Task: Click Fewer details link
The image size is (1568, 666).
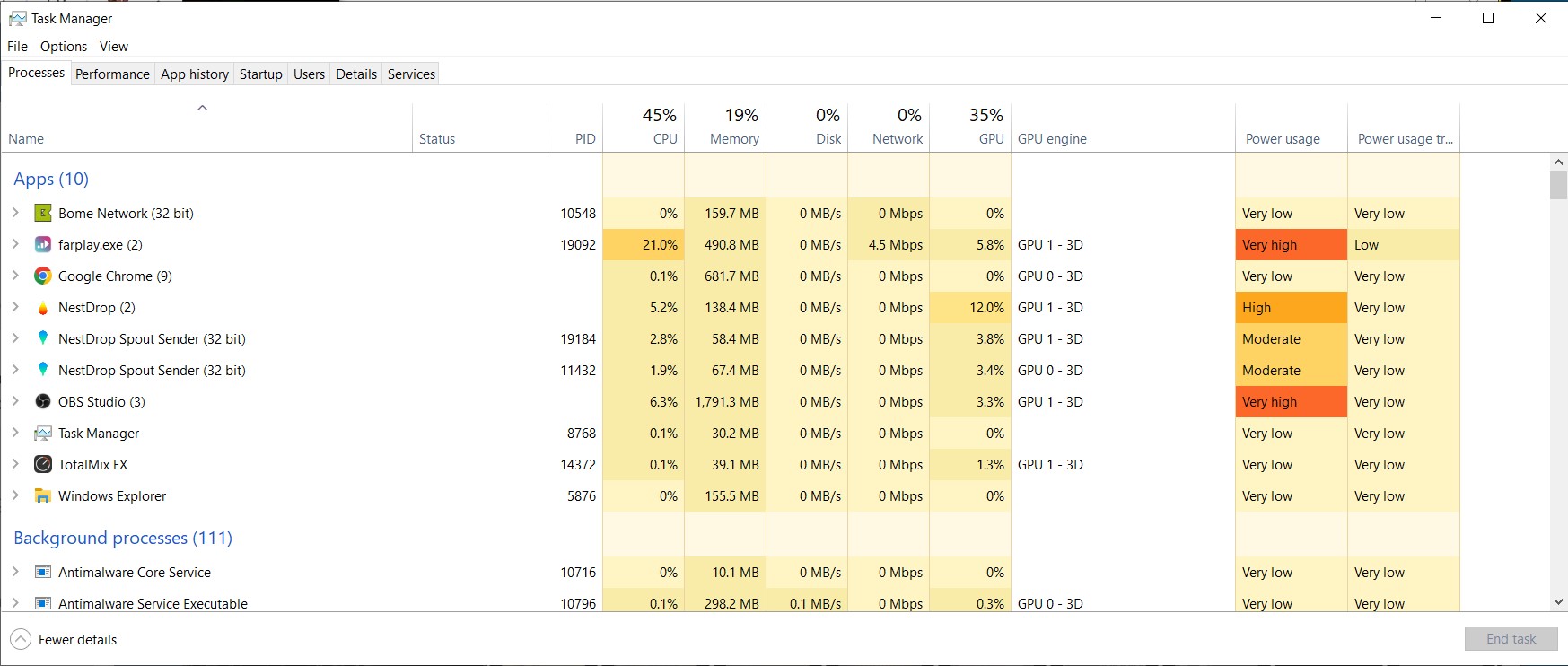Action: [77, 640]
